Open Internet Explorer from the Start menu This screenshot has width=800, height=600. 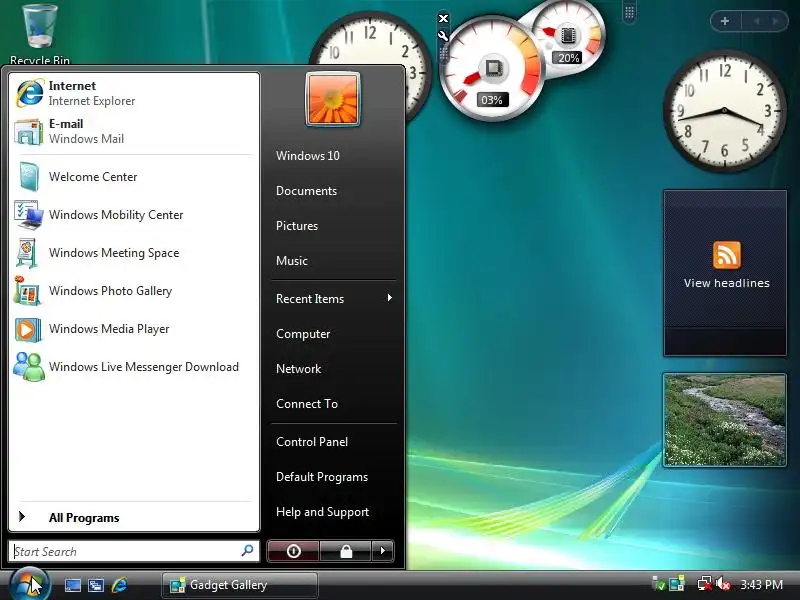[134, 93]
